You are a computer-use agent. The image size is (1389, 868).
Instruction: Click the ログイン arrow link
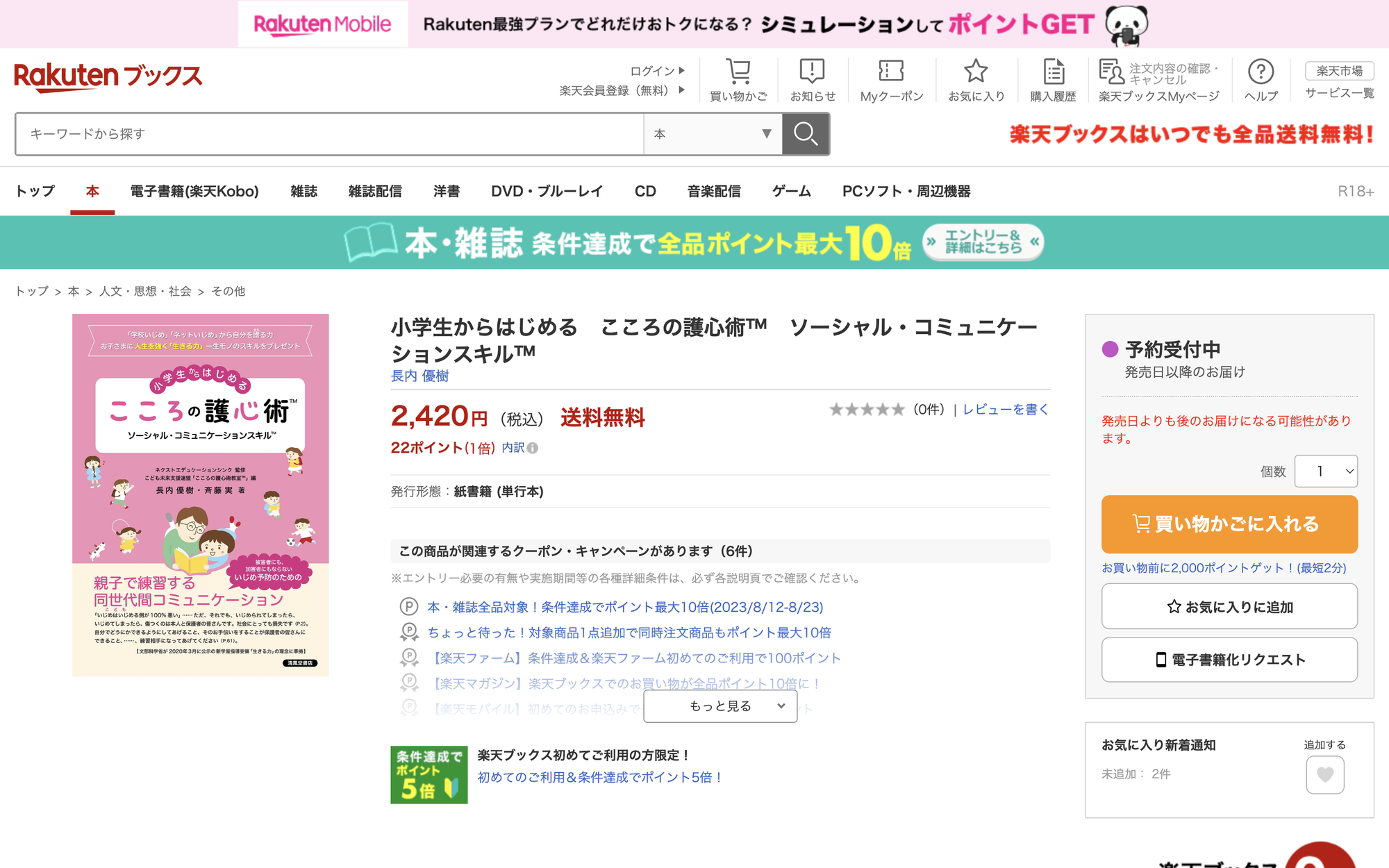[x=657, y=71]
